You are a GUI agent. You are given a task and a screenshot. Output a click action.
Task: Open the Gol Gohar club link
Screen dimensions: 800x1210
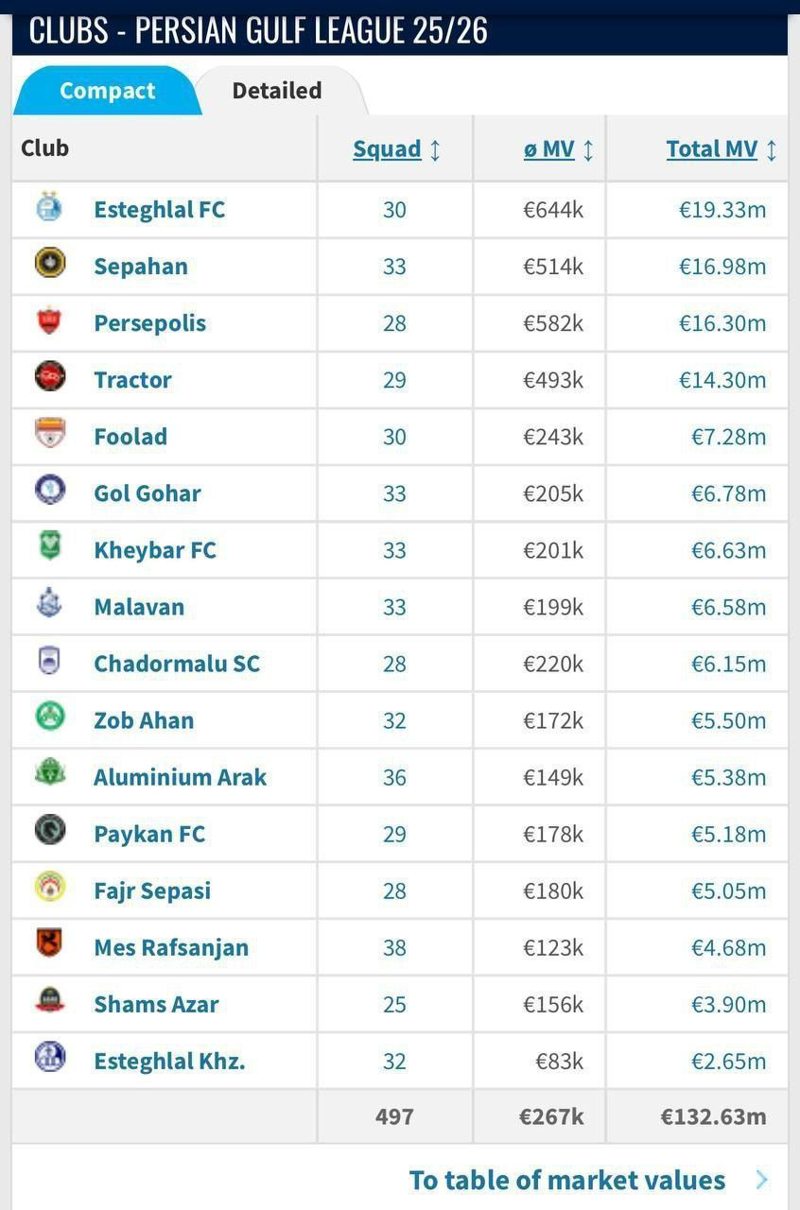pos(147,493)
